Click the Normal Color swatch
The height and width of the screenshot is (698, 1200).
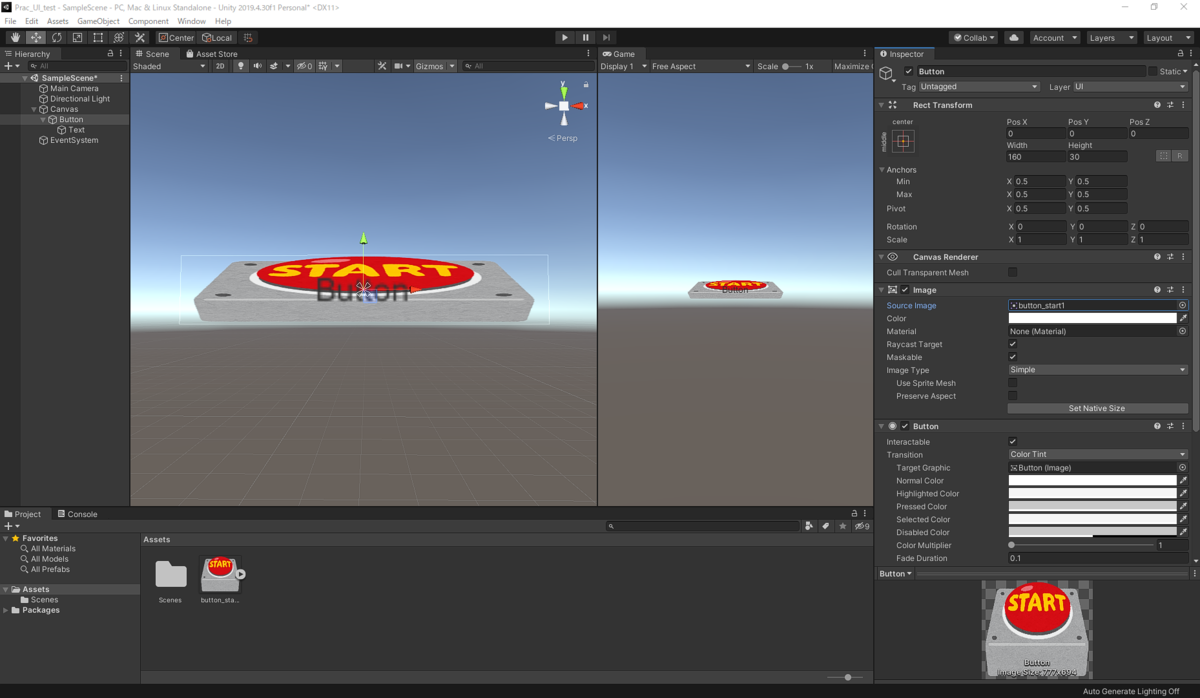click(1092, 480)
